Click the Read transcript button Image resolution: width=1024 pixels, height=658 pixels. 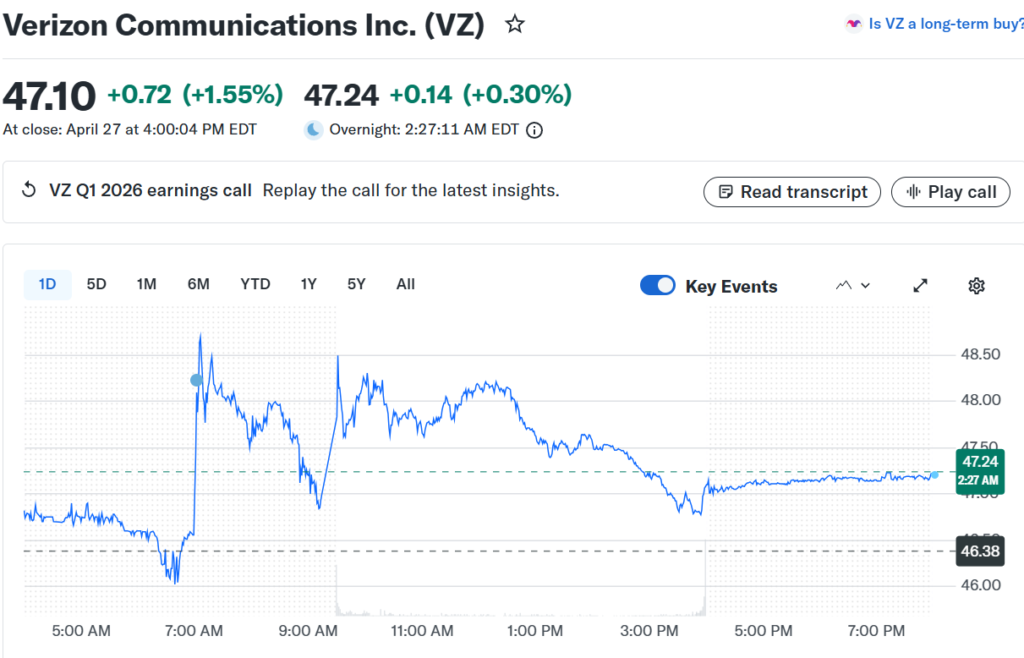pos(792,192)
